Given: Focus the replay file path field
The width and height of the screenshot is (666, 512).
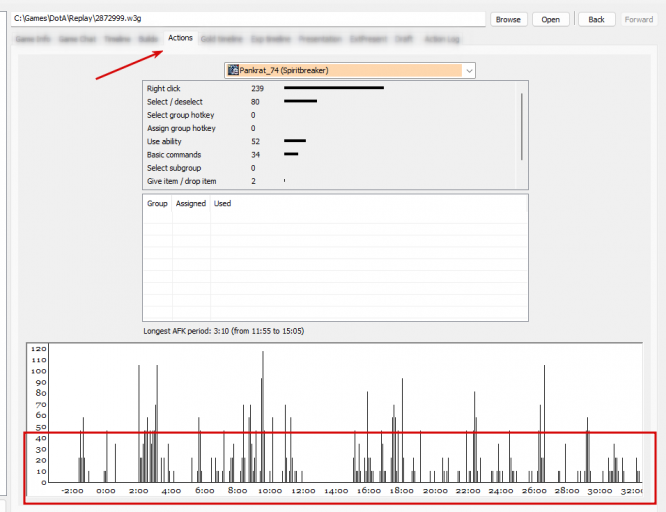Looking at the screenshot, I should pyautogui.click(x=248, y=19).
